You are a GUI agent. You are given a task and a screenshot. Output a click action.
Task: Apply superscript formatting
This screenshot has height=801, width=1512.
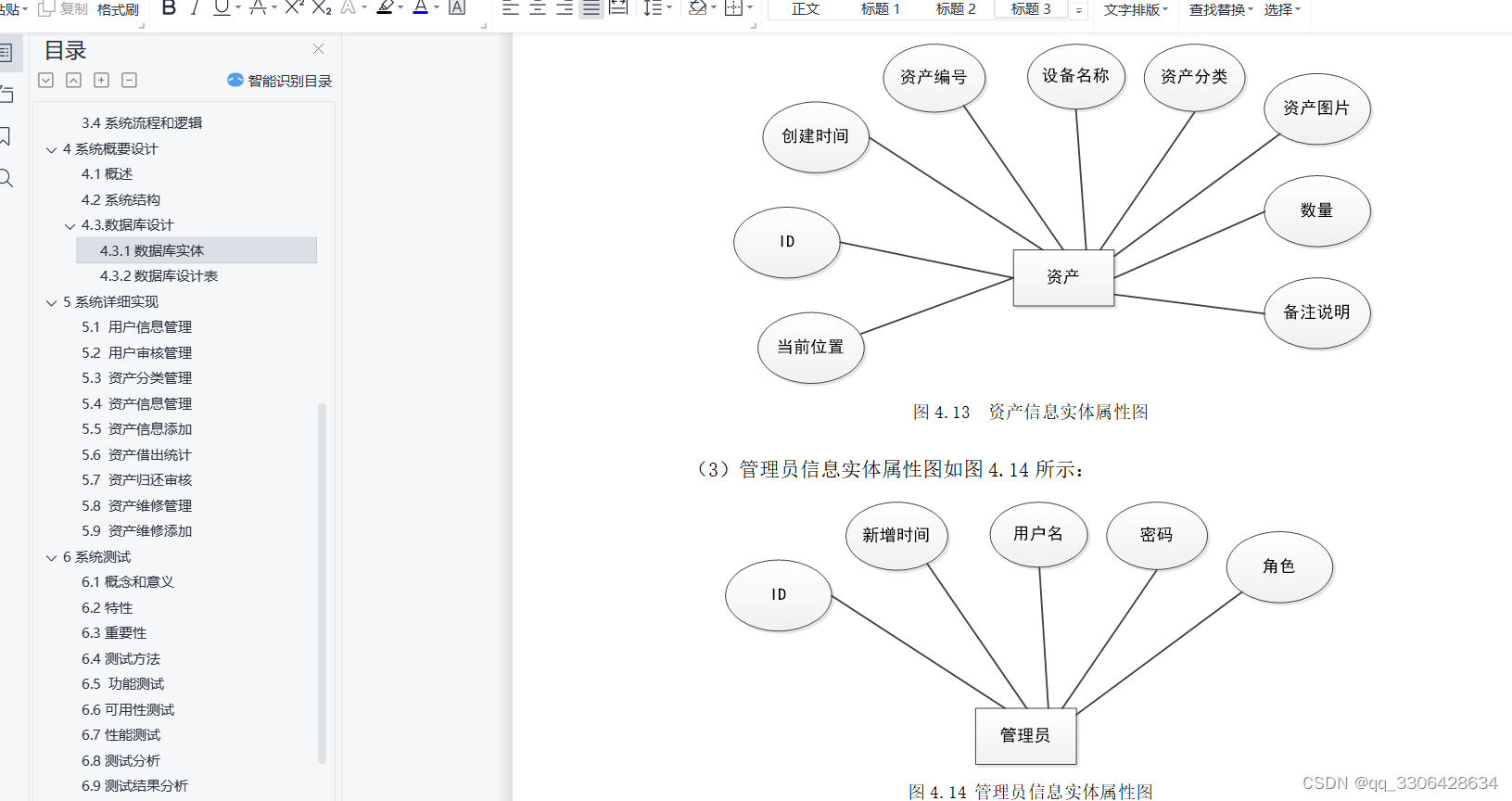point(294,8)
